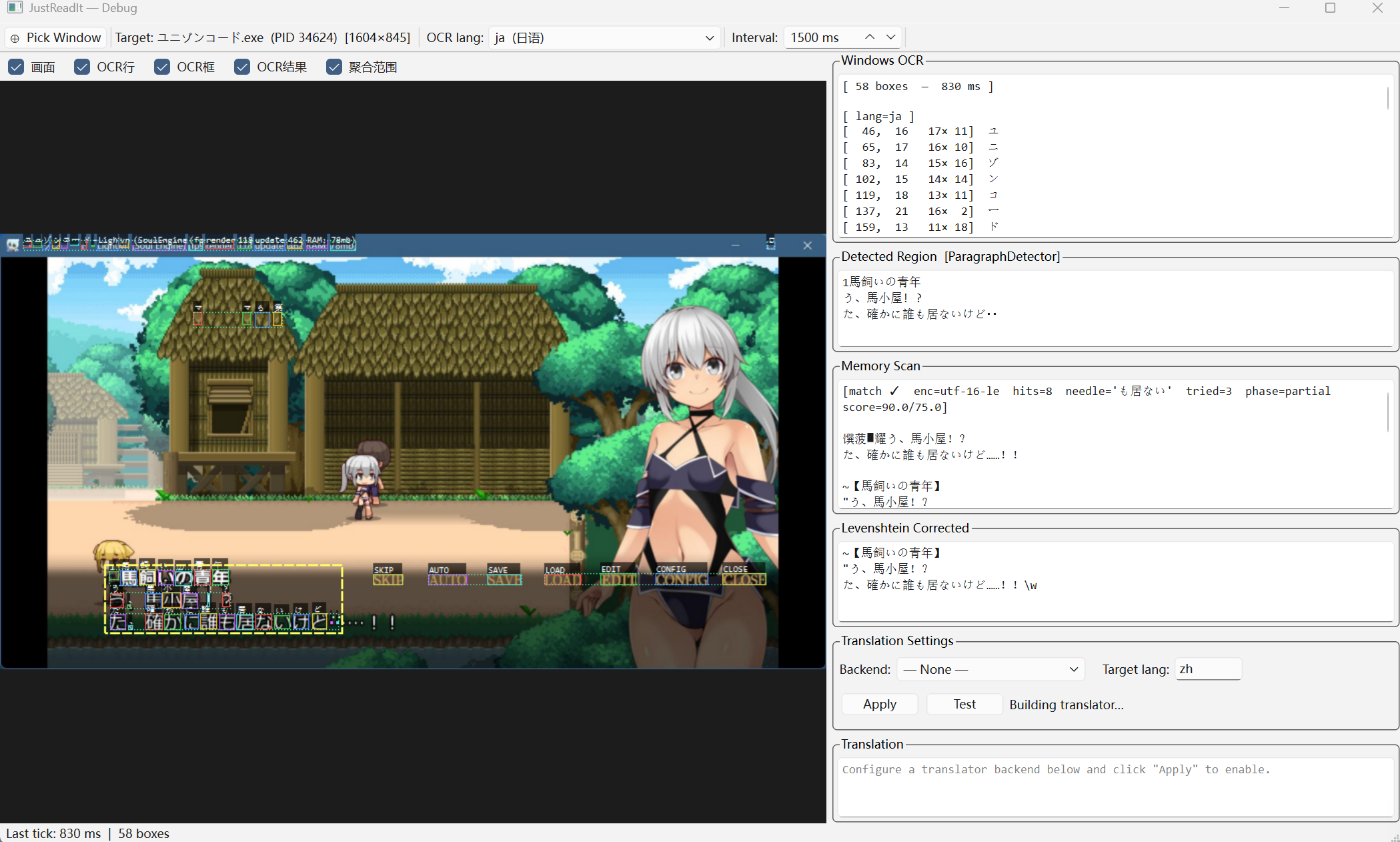This screenshot has width=1400, height=842.
Task: Click the game window's minimize icon
Action: [735, 246]
